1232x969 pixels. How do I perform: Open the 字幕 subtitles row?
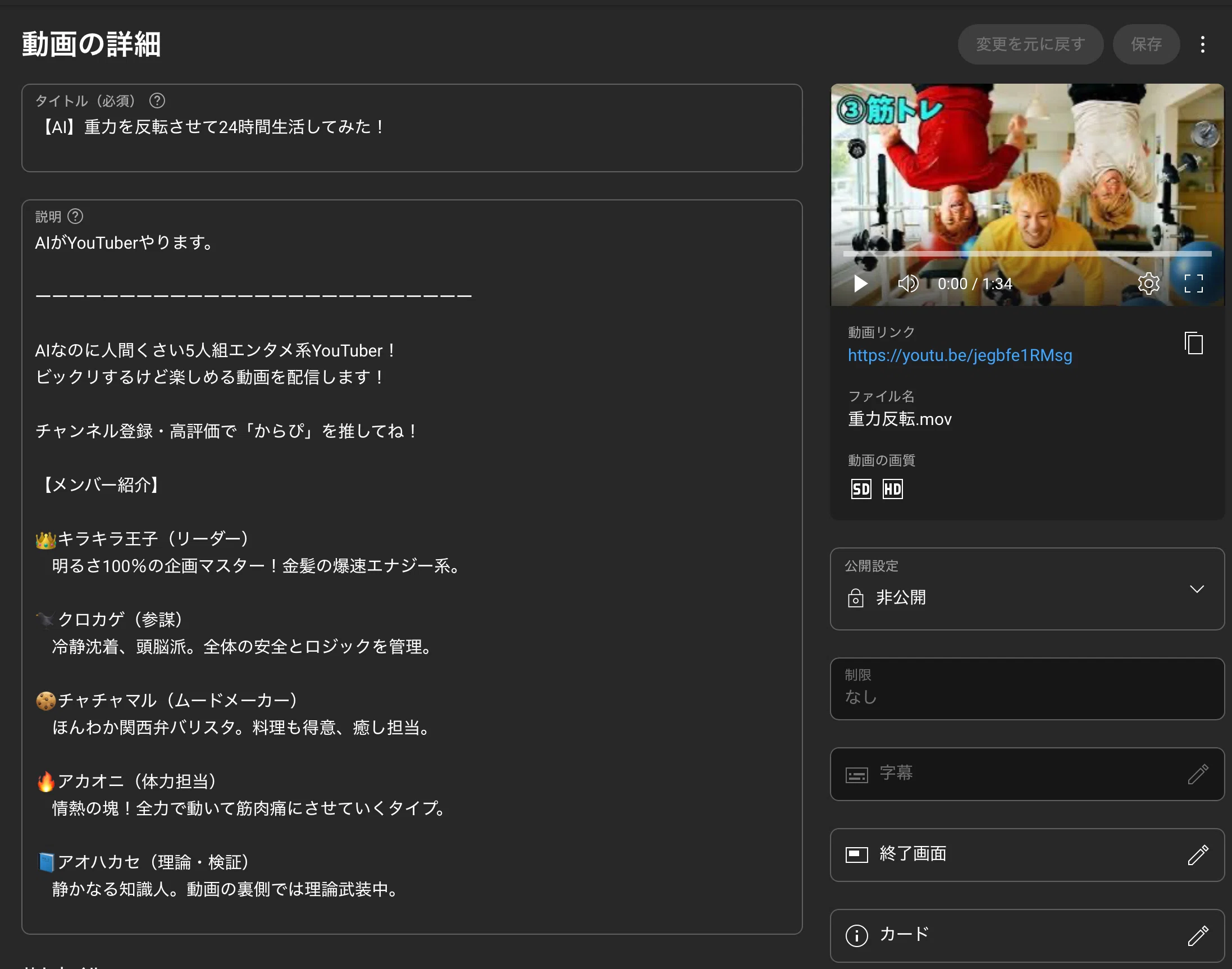point(1026,774)
